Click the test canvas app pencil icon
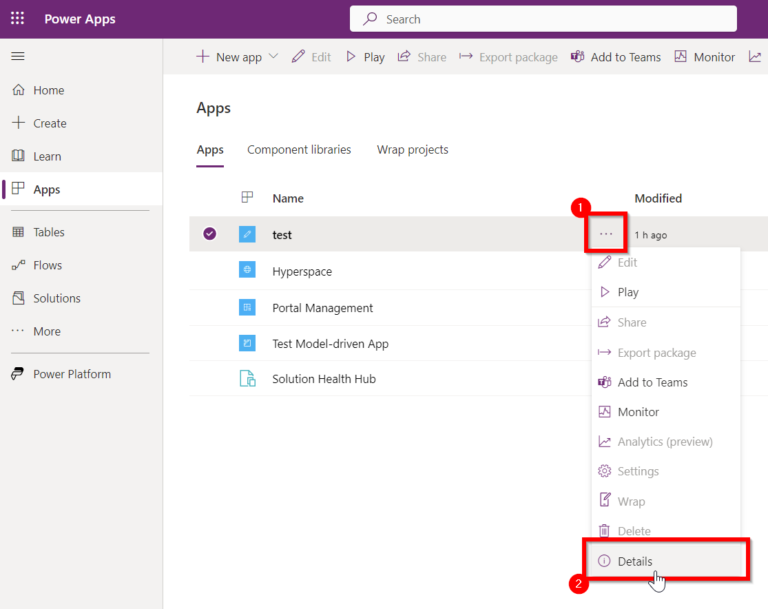Screen dimensions: 768x609 [x=247, y=234]
